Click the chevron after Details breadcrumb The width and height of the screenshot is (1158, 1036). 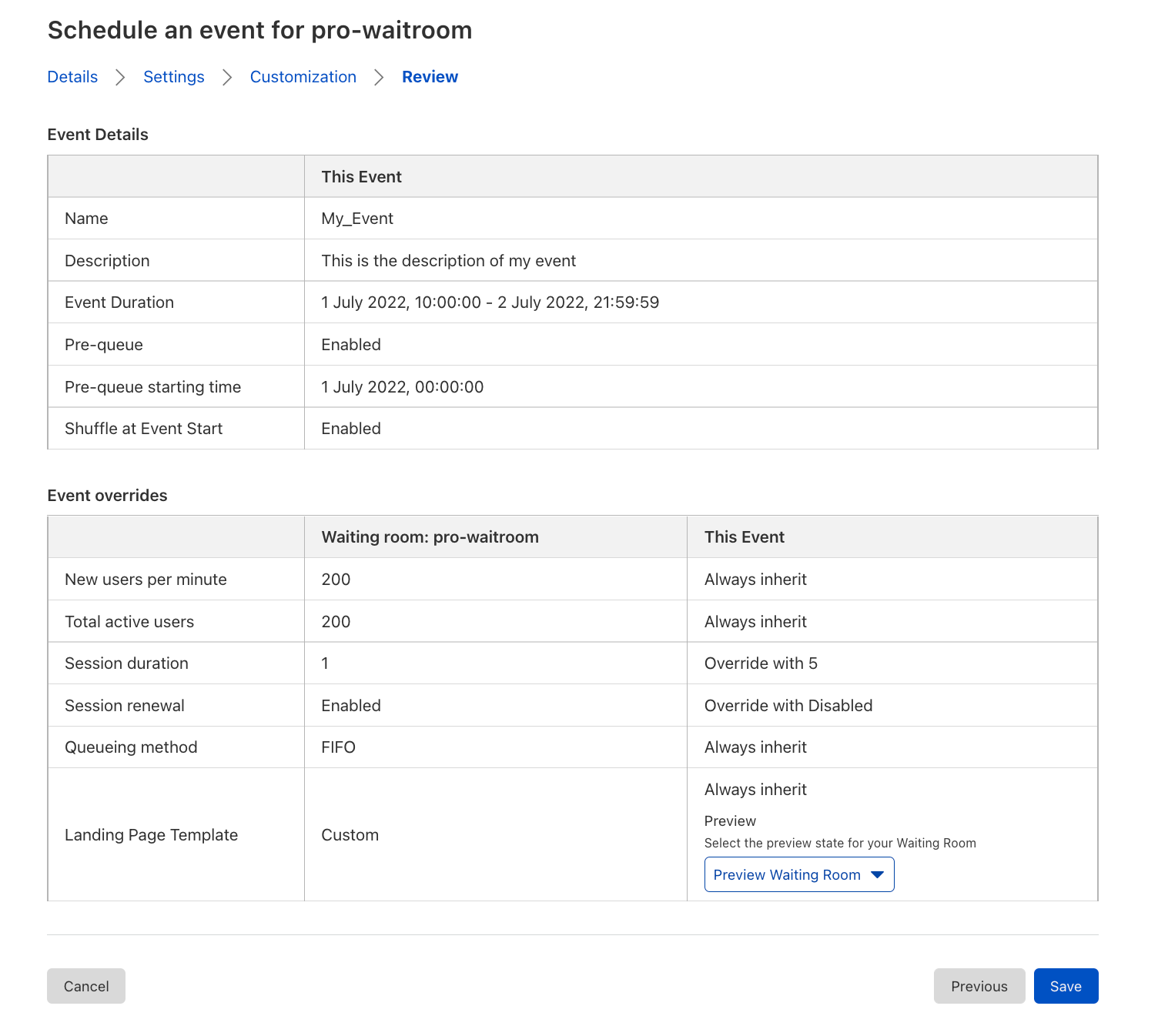[x=120, y=77]
